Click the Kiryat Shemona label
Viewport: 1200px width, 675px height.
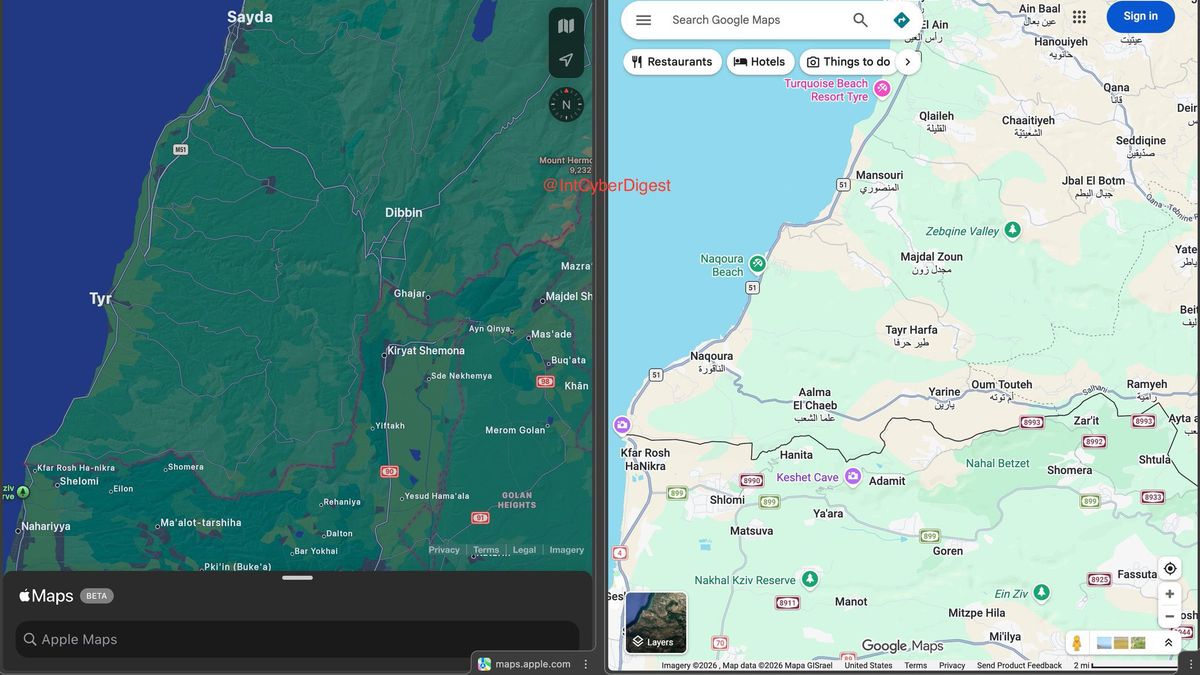[x=427, y=351]
